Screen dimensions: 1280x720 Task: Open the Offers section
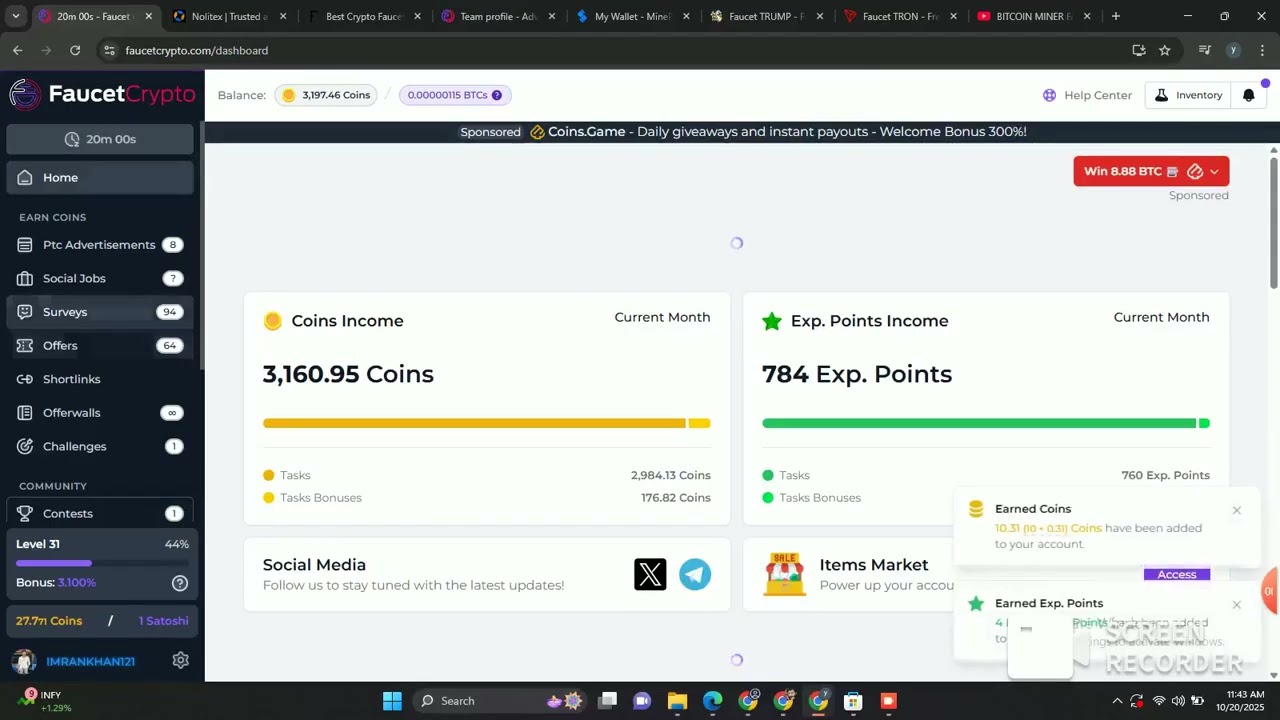tap(100, 345)
